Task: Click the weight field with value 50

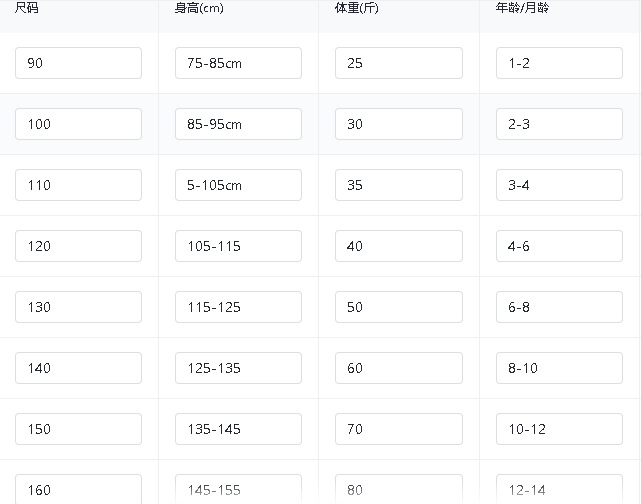Action: 399,307
